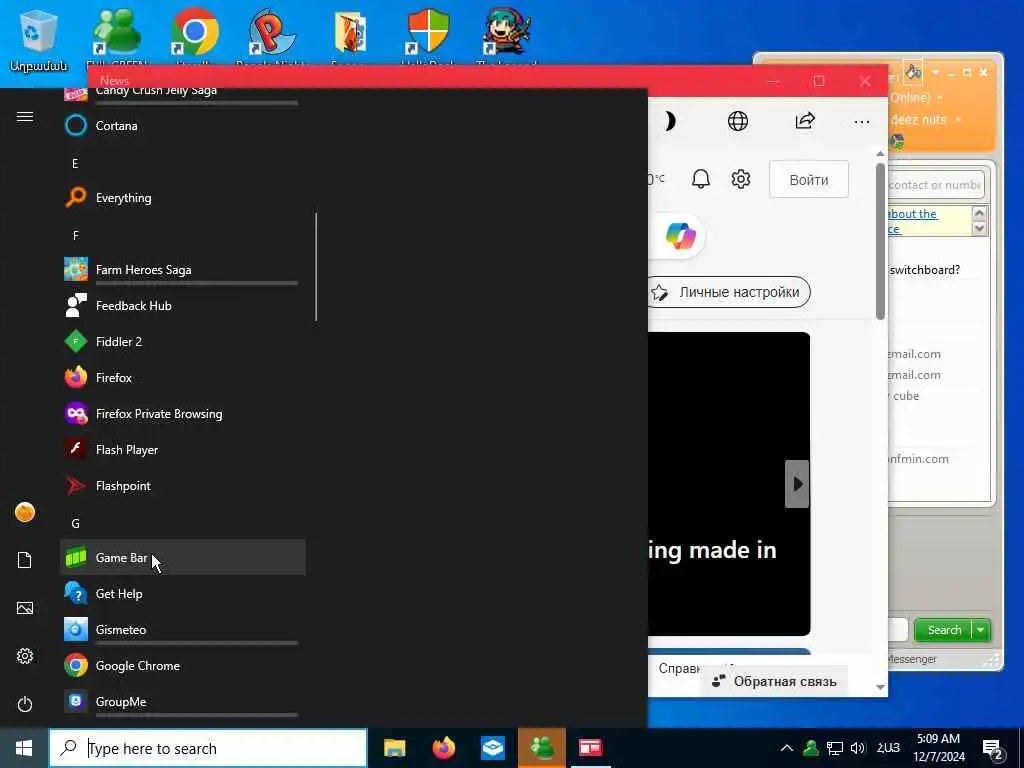Switch to News app taskbar button
The height and width of the screenshot is (768, 1024).
(590, 748)
